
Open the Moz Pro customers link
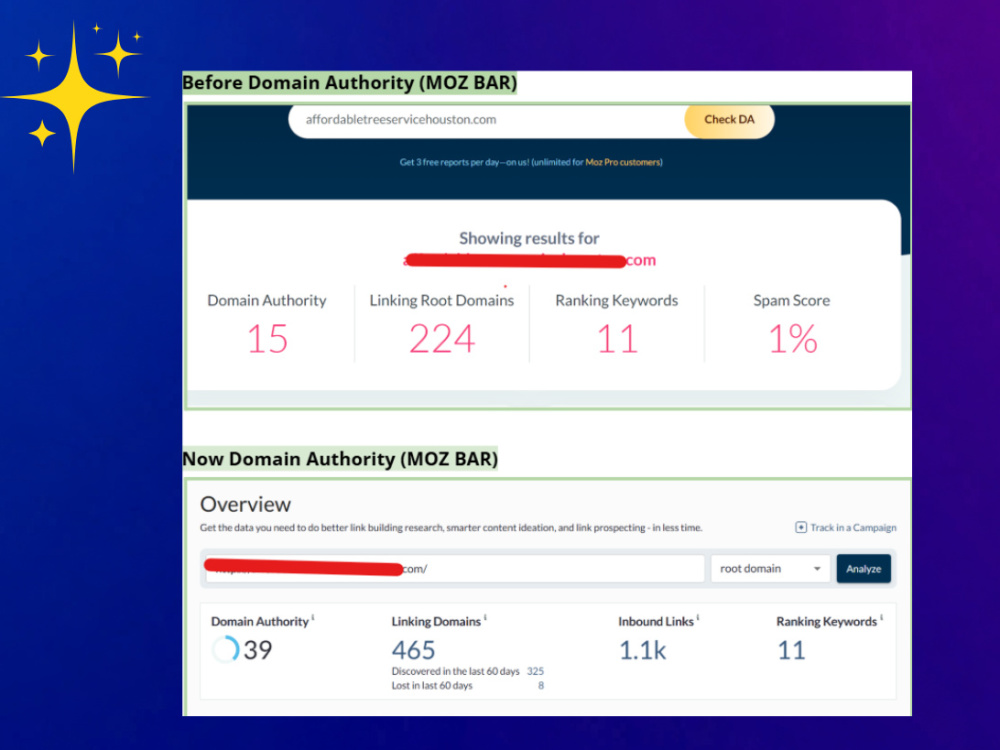point(622,163)
